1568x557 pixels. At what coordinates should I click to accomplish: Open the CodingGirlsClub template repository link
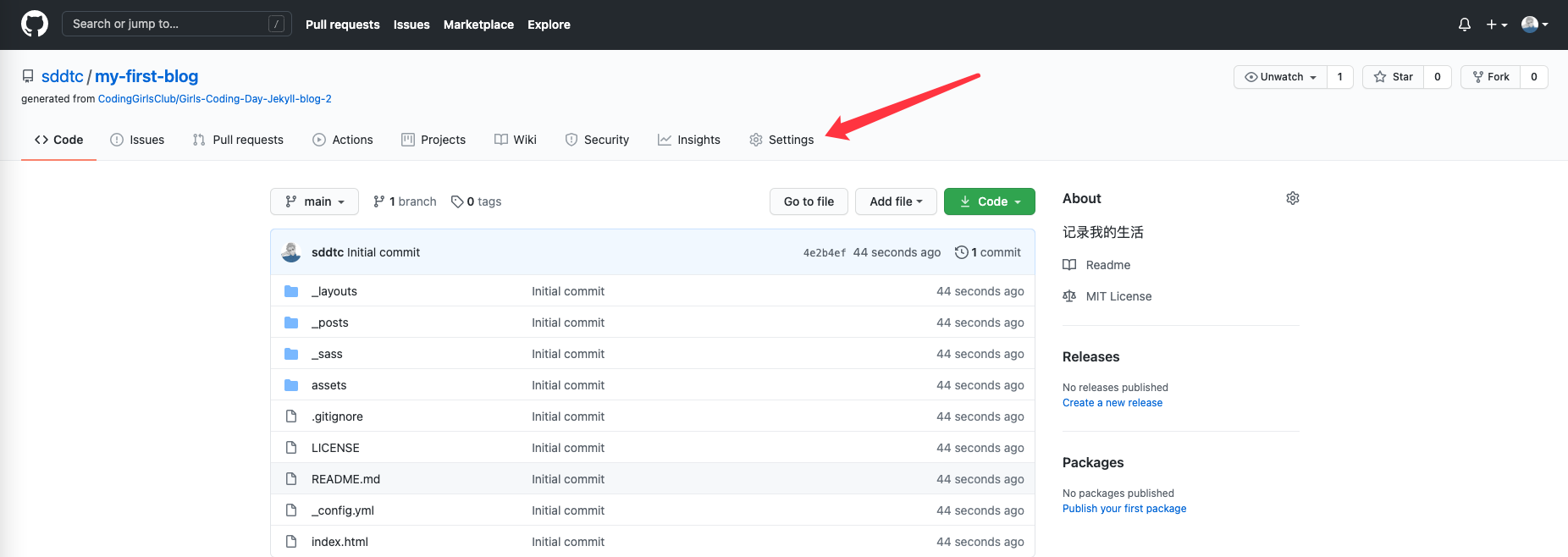215,99
